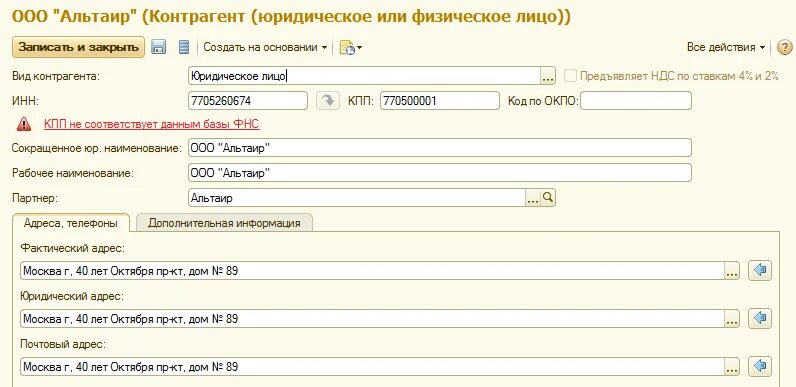Click the Рабочее наименование field
Viewport: 796px width, 387px height.
coord(440,173)
